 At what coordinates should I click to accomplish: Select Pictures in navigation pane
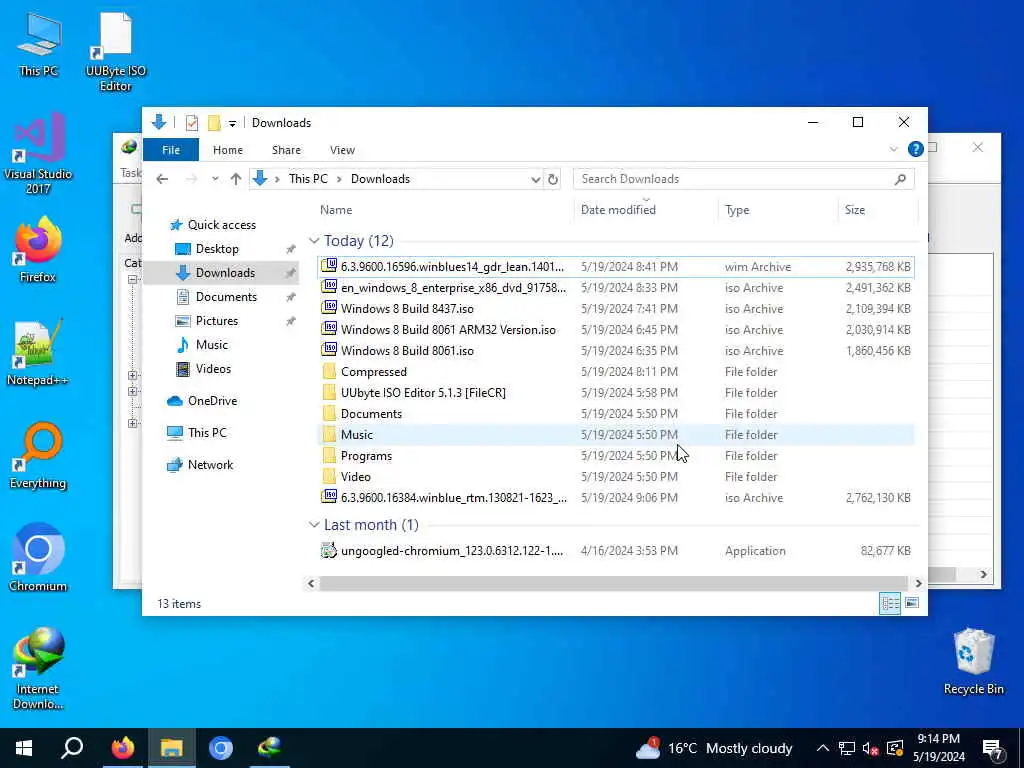pyautogui.click(x=217, y=321)
